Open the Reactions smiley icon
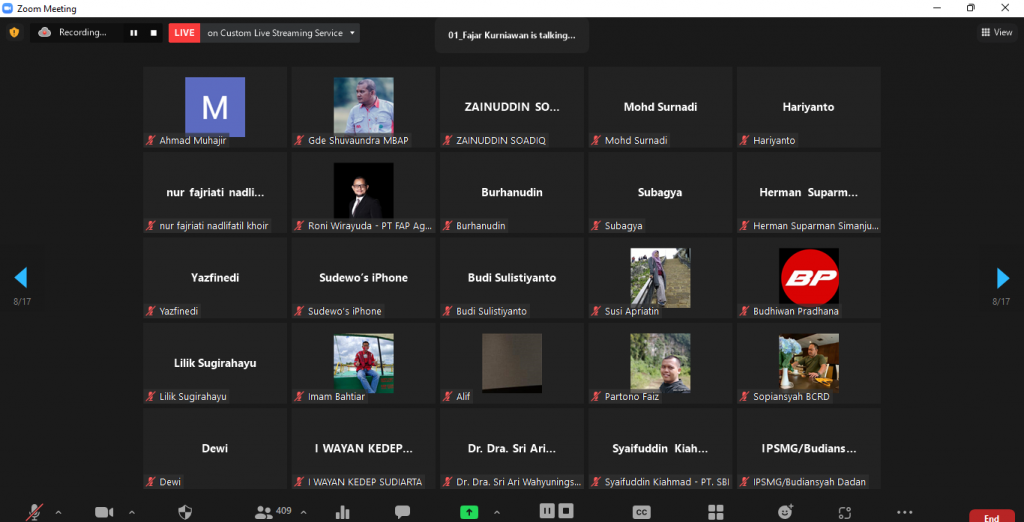Image resolution: width=1024 pixels, height=522 pixels. coord(785,512)
